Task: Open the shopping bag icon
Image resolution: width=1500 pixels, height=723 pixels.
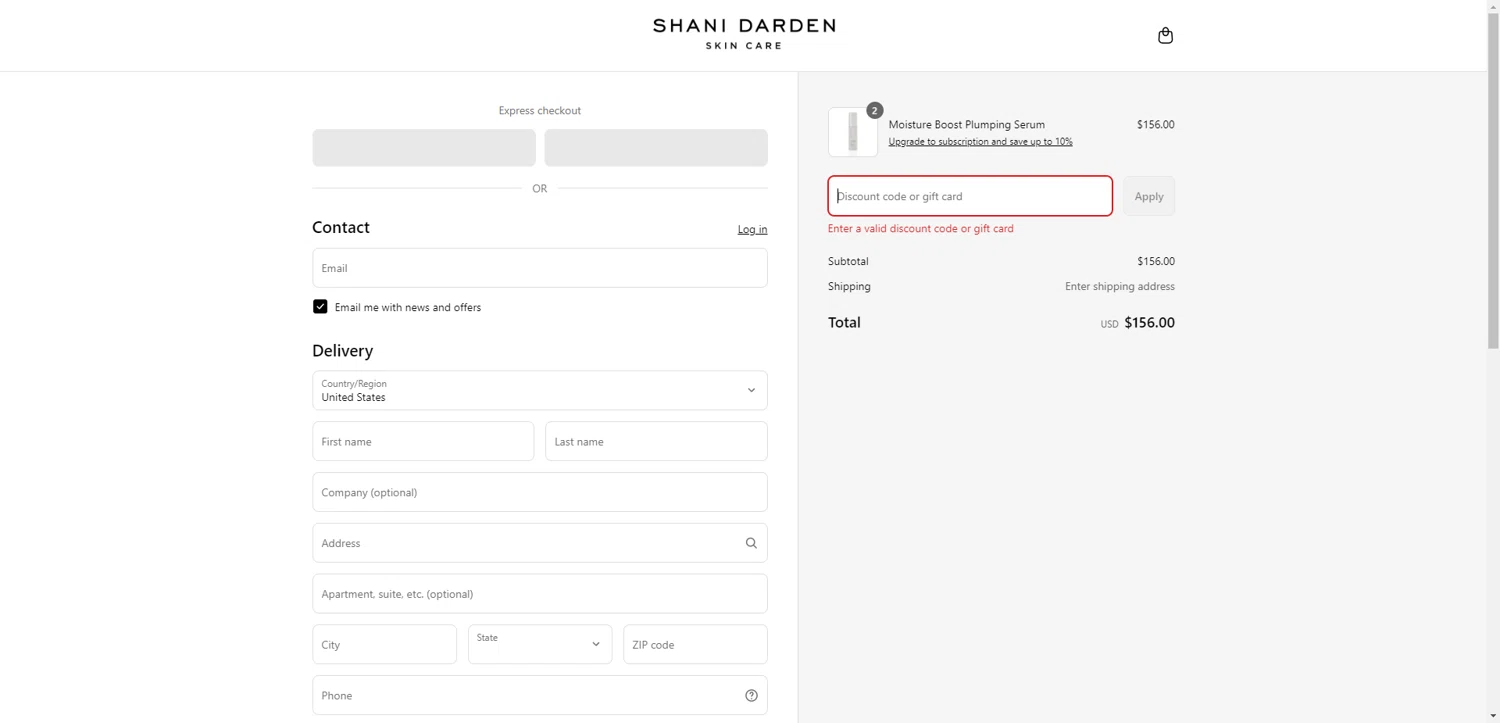Action: pyautogui.click(x=1165, y=36)
